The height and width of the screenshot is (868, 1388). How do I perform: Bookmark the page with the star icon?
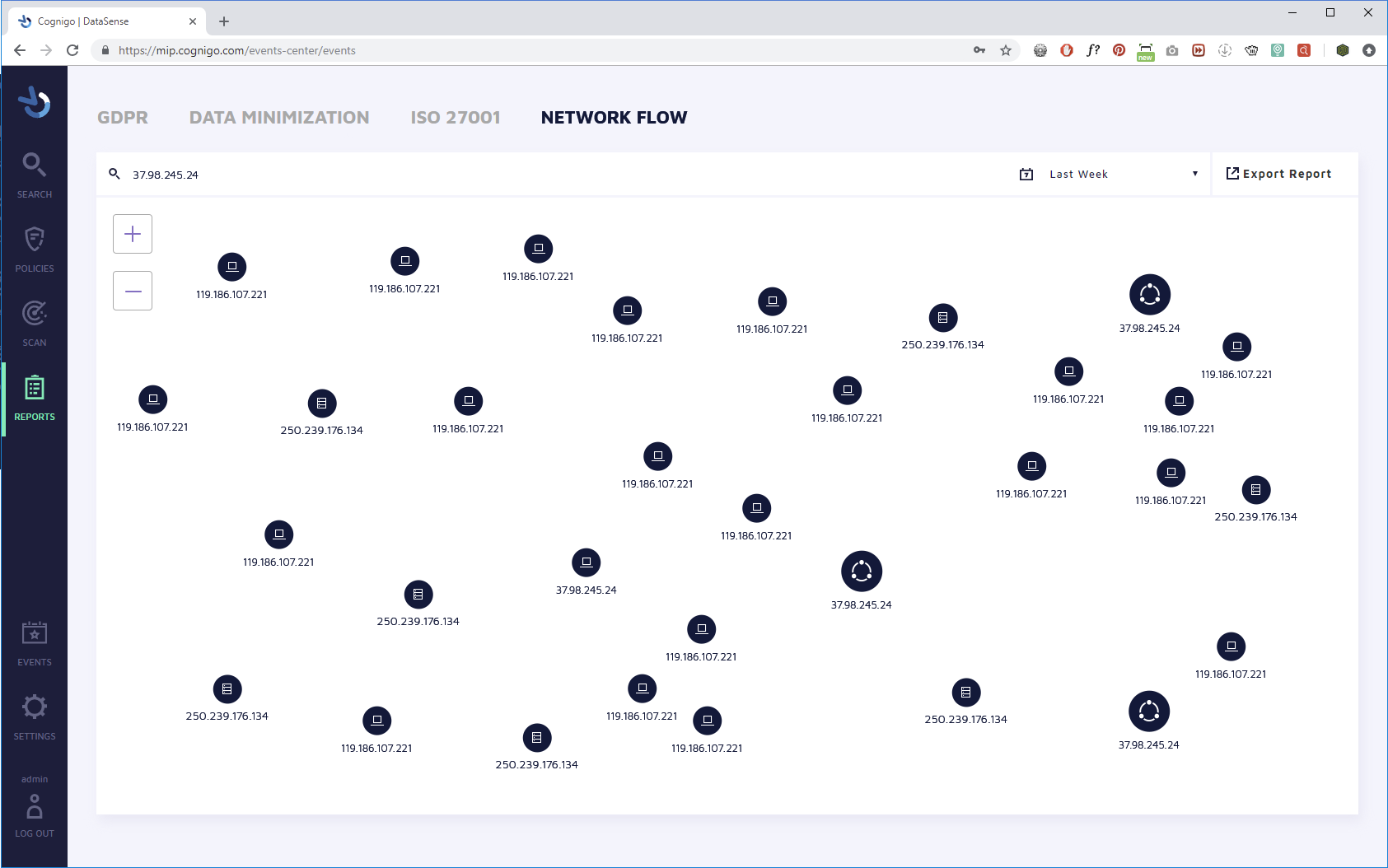(x=1006, y=50)
